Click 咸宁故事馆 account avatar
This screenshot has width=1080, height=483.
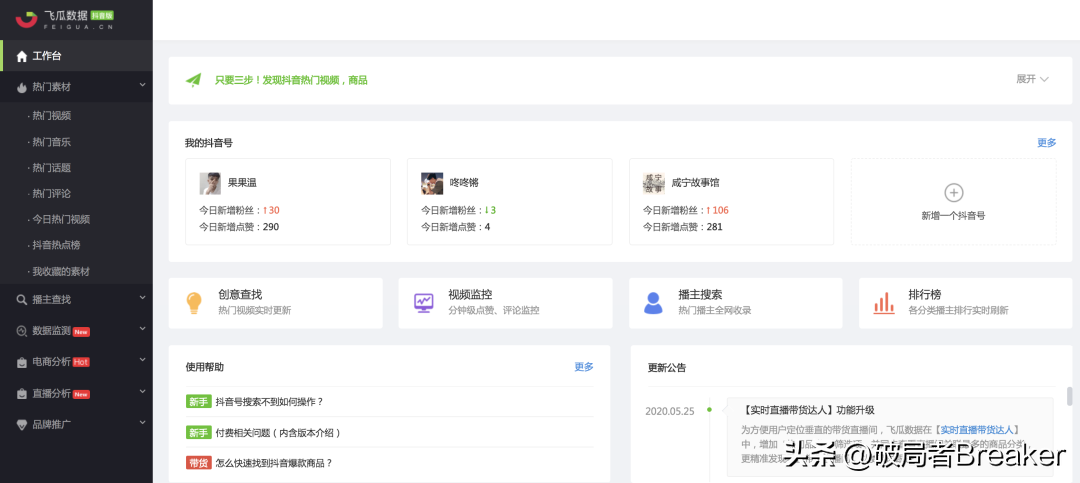[654, 183]
